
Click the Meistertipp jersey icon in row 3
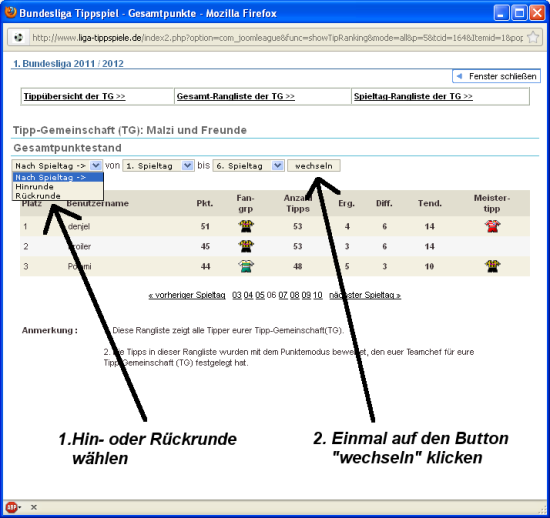492,266
